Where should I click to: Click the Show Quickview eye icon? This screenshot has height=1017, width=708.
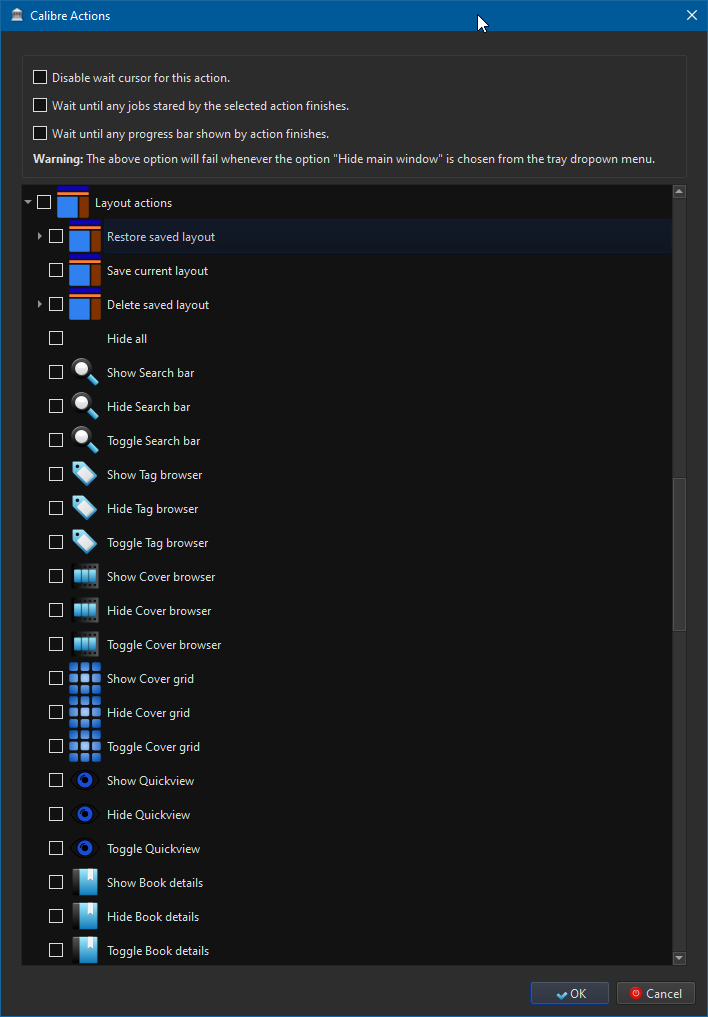pos(85,780)
